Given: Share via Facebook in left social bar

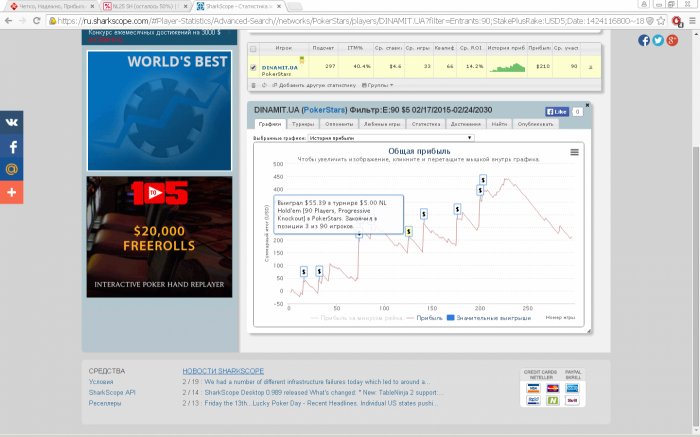Looking at the screenshot, I should [12, 146].
